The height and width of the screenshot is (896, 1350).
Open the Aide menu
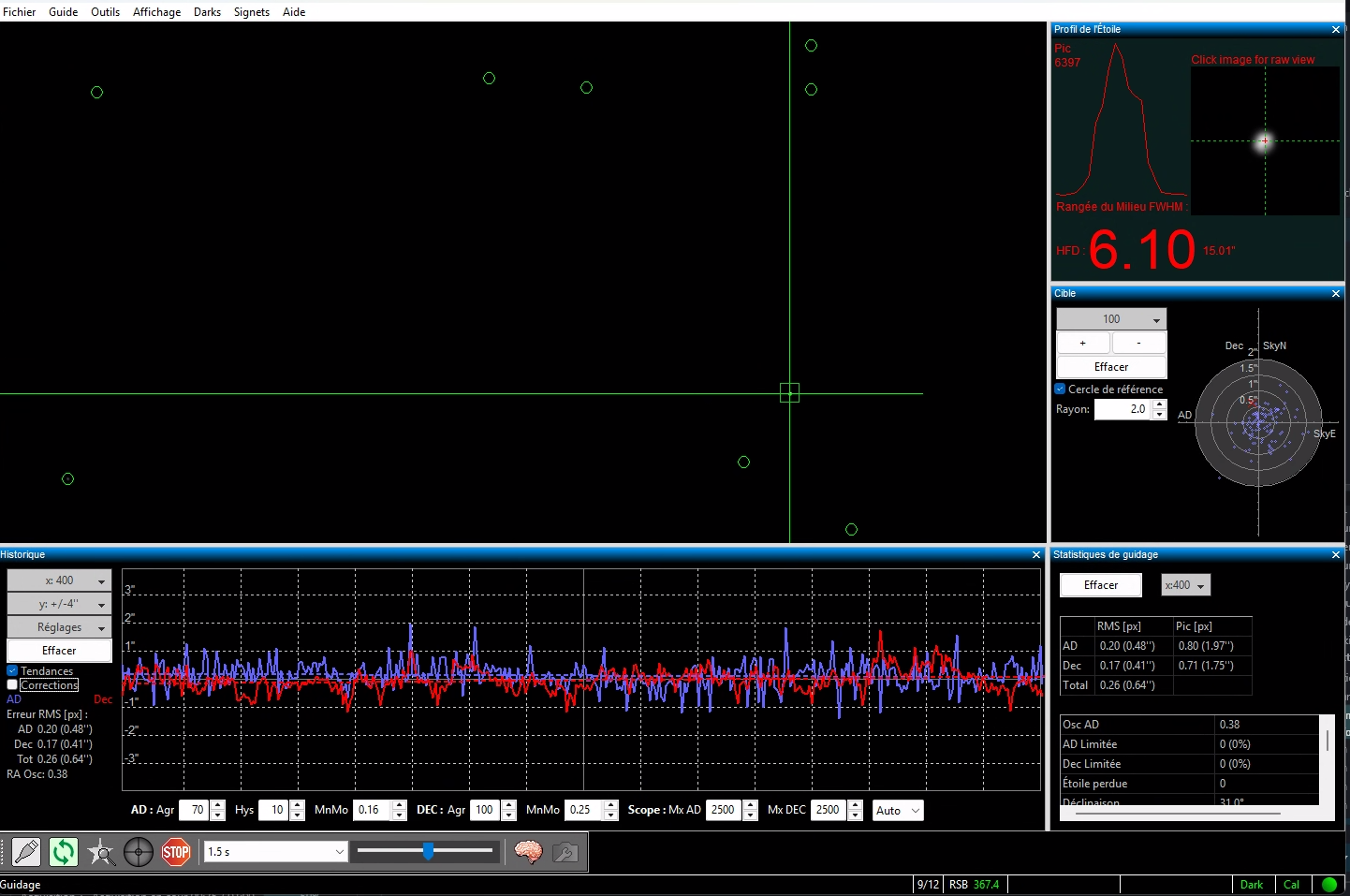(294, 12)
